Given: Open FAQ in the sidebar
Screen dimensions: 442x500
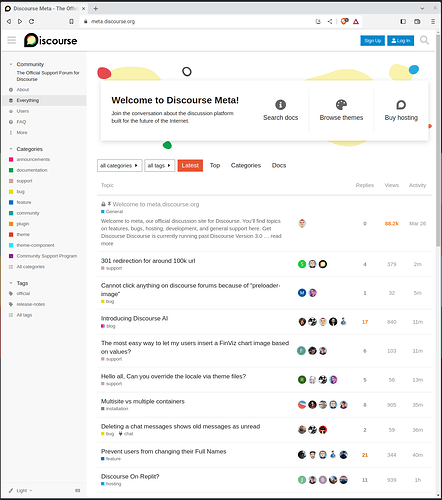Looking at the screenshot, I should 21,122.
